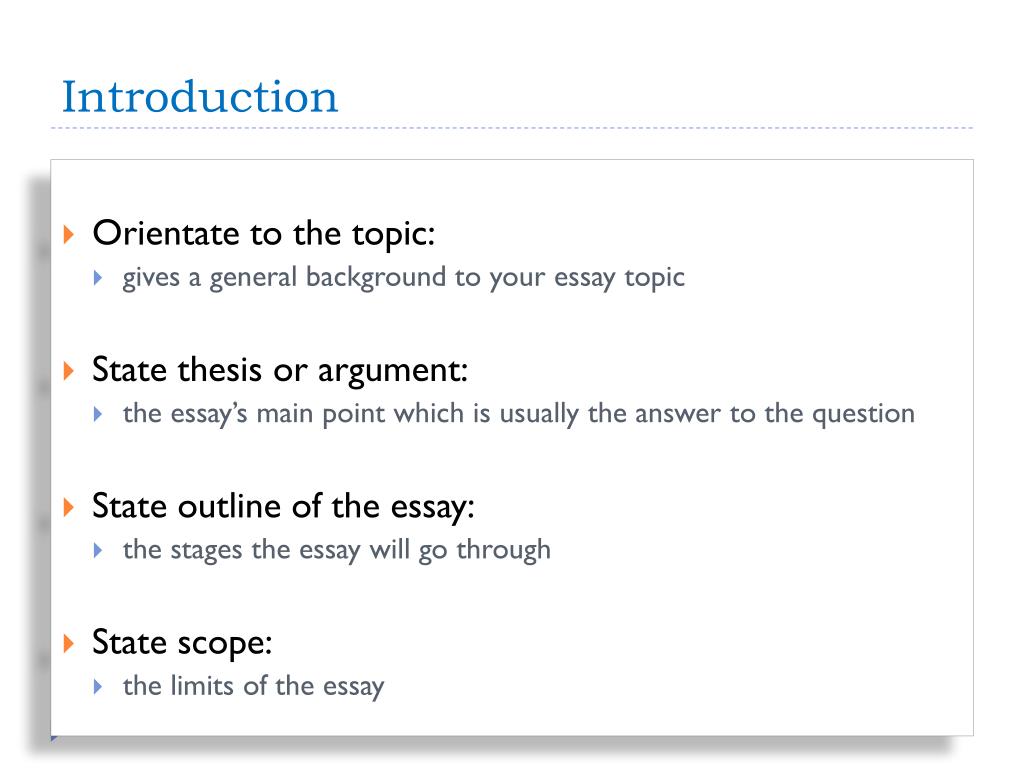The image size is (1024, 768).
Task: Click the word question in thesis sub-bullet
Action: point(863,415)
